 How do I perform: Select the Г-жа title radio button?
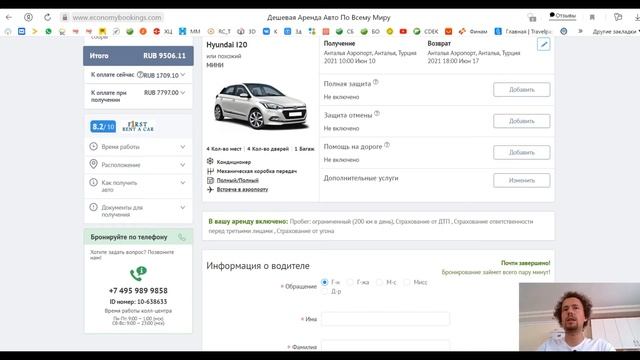coord(350,282)
